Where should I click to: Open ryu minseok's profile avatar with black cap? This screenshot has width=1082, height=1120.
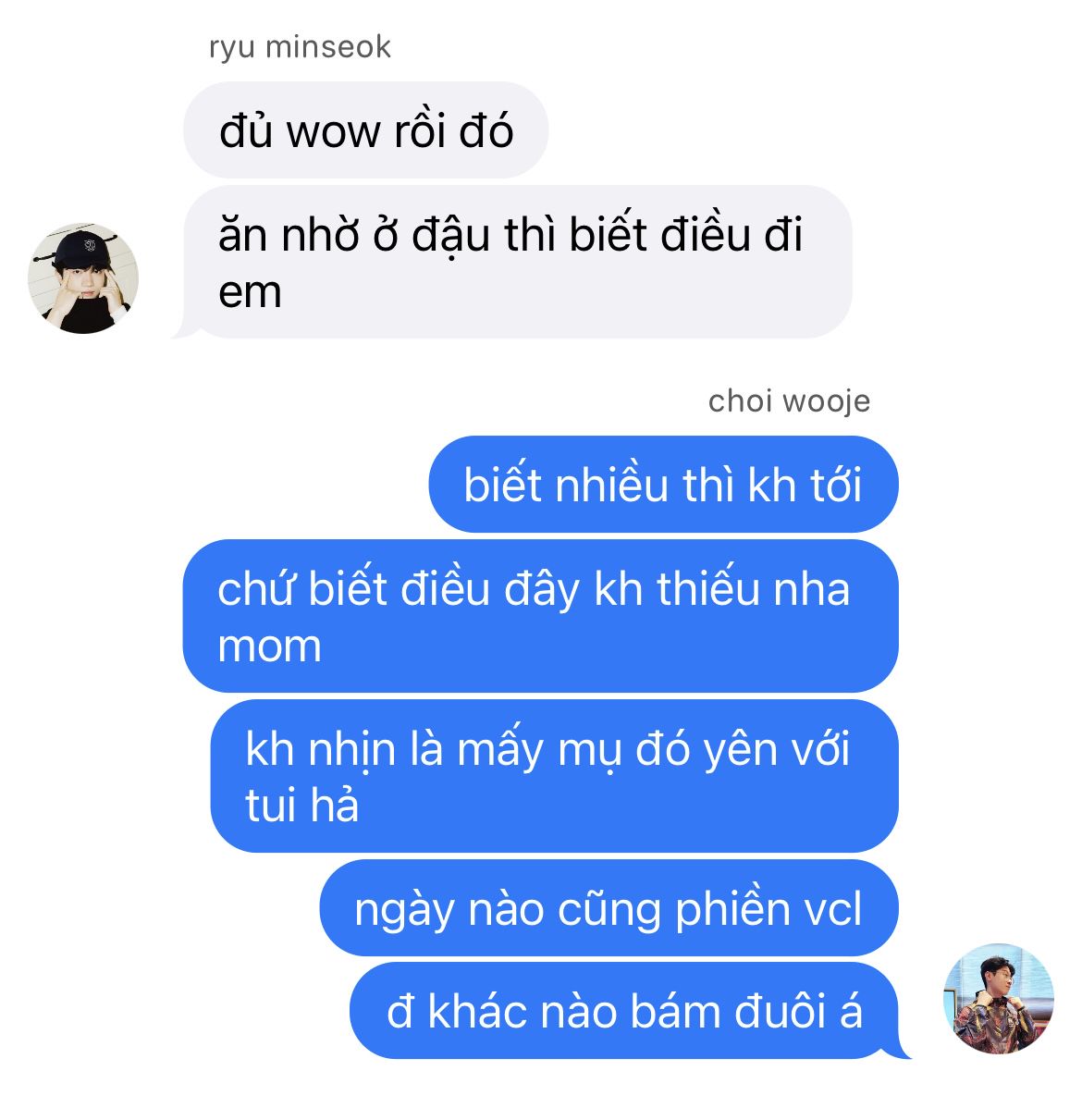[84, 278]
